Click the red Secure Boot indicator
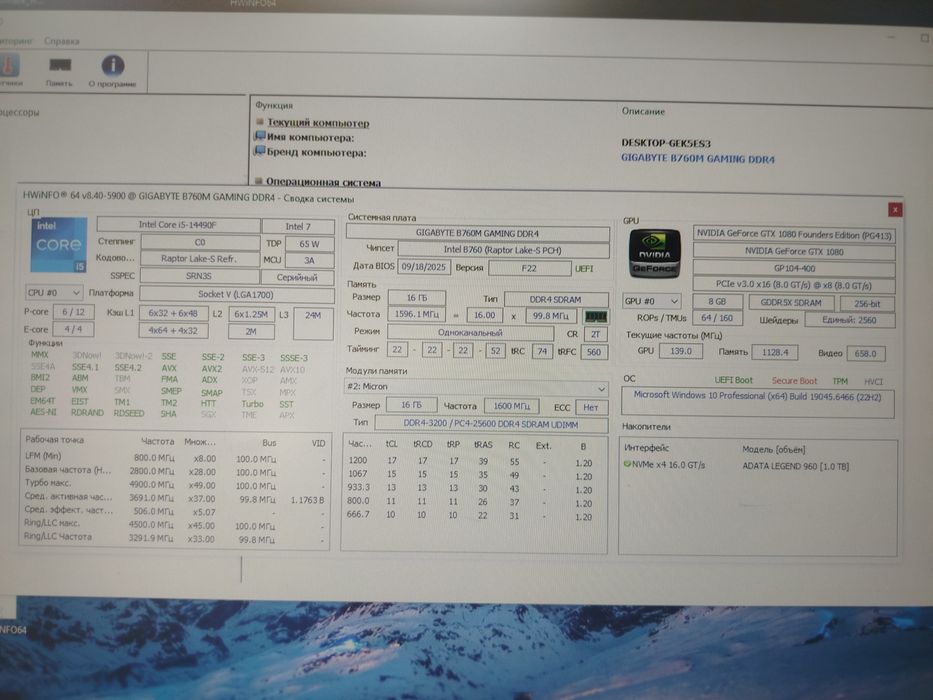Screen dimensions: 933x700 pyautogui.click(x=794, y=380)
